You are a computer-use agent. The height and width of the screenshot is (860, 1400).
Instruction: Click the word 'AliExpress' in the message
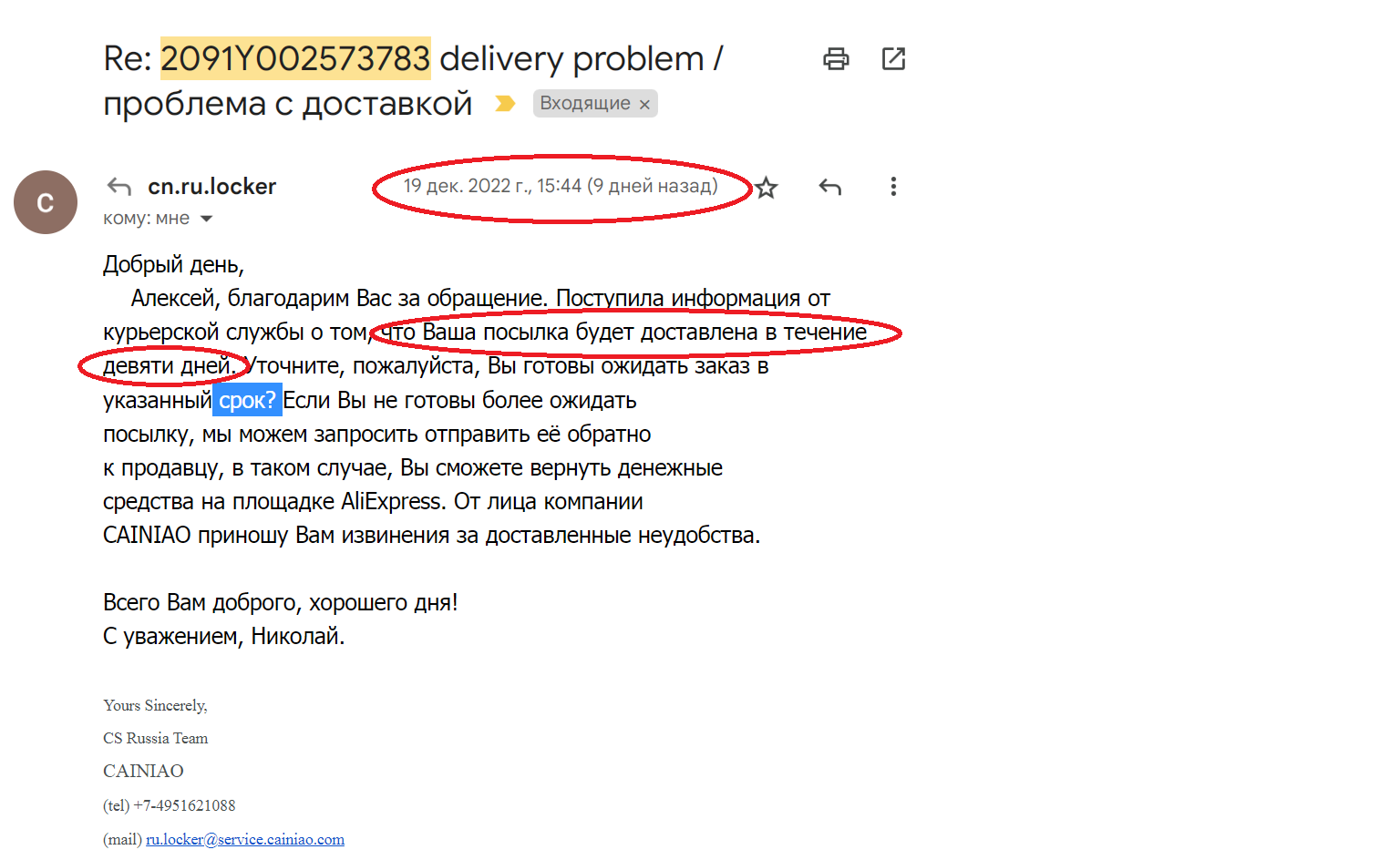tap(392, 502)
